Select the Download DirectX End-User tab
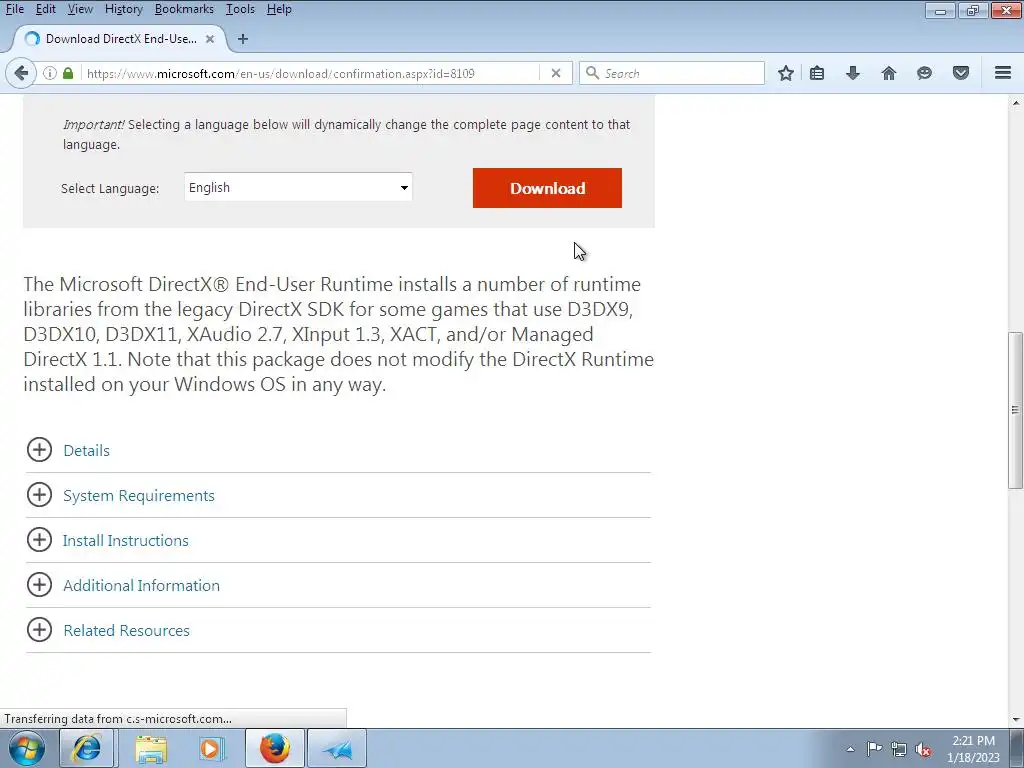 point(121,39)
